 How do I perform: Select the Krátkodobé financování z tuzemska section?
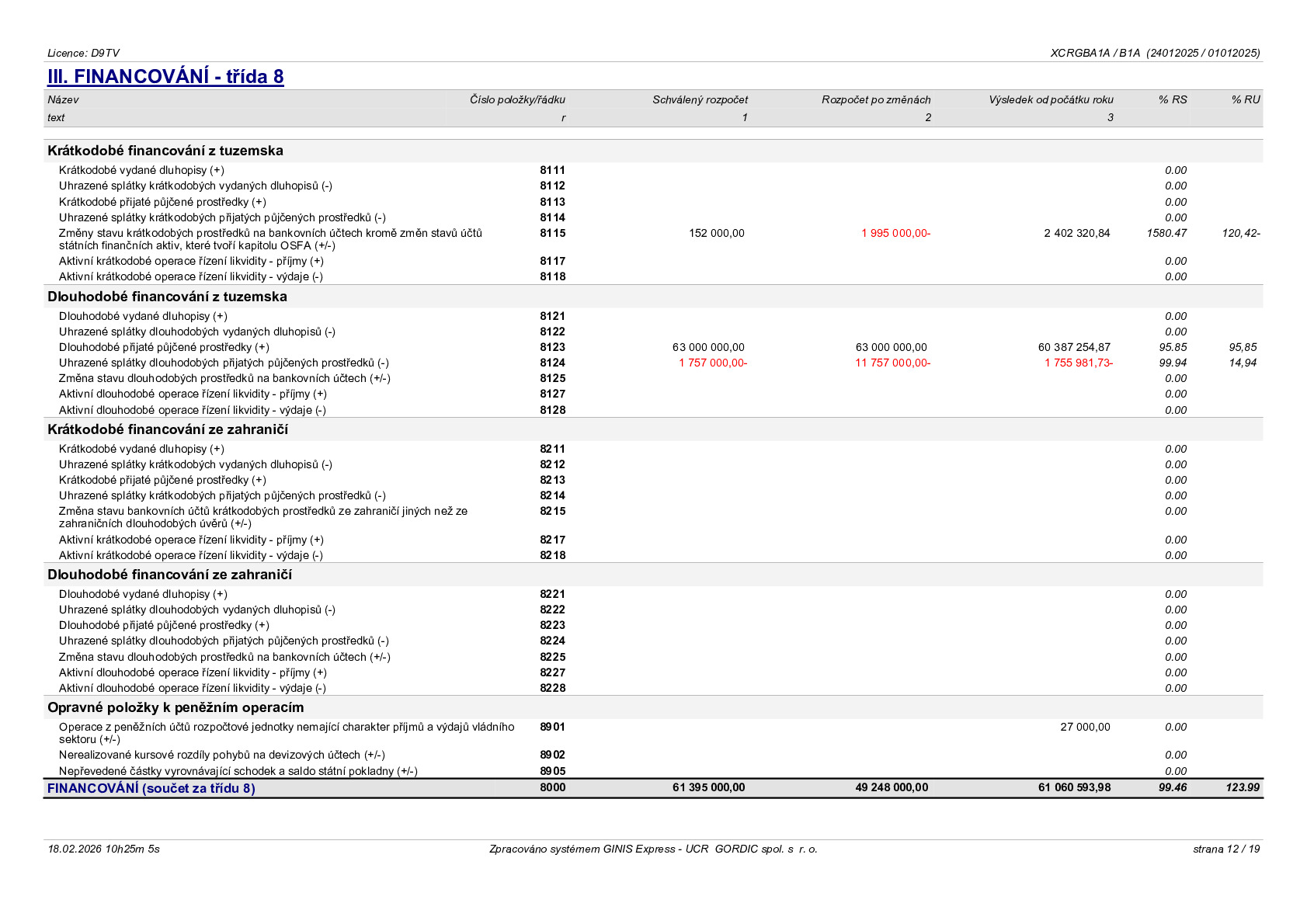coord(165,151)
